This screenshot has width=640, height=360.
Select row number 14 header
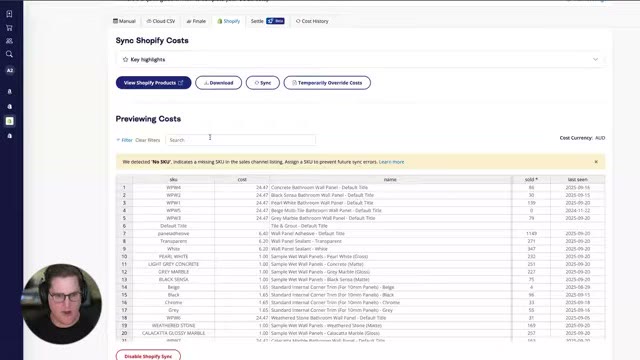(124, 287)
